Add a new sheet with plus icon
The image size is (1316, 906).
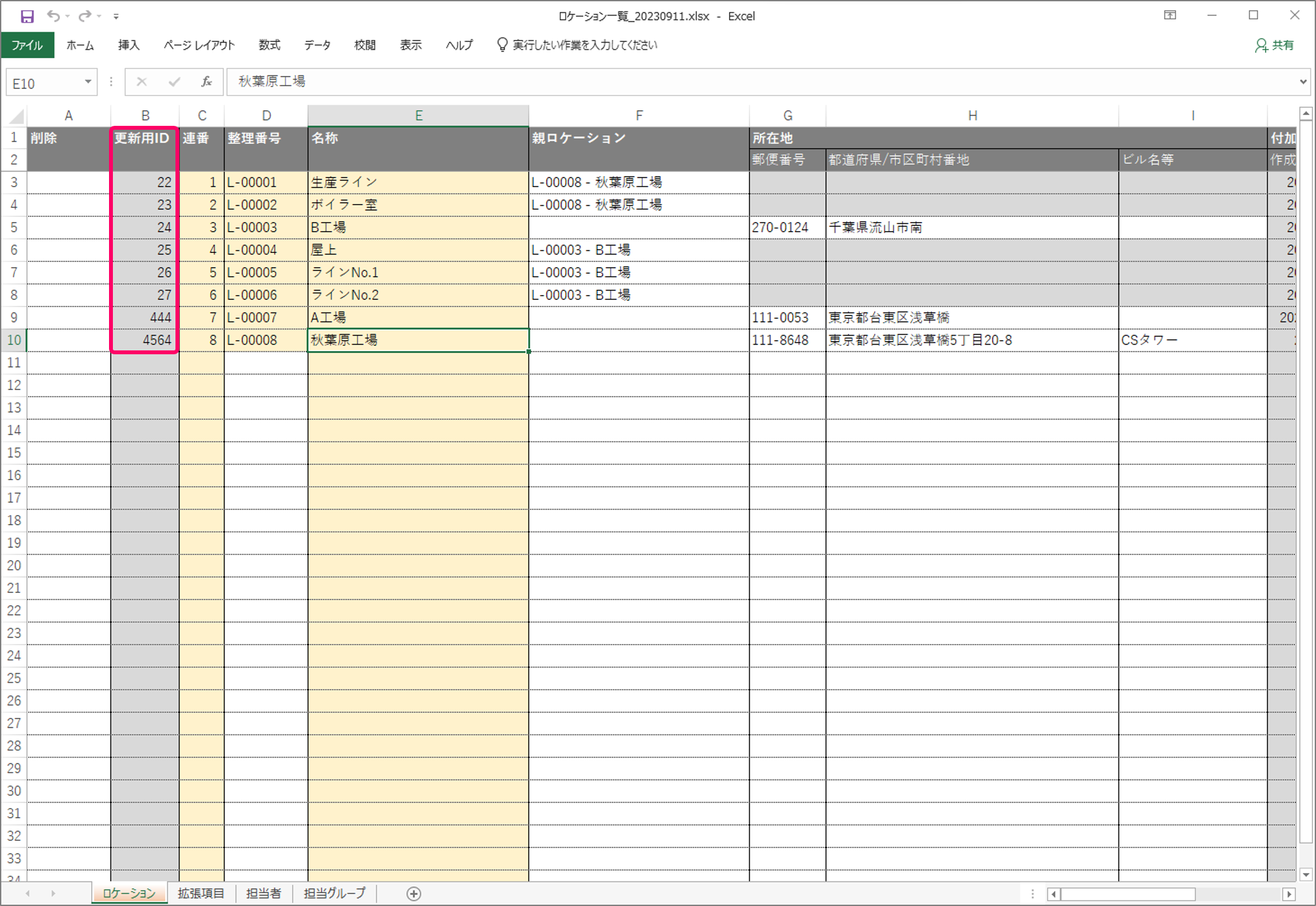tap(414, 894)
